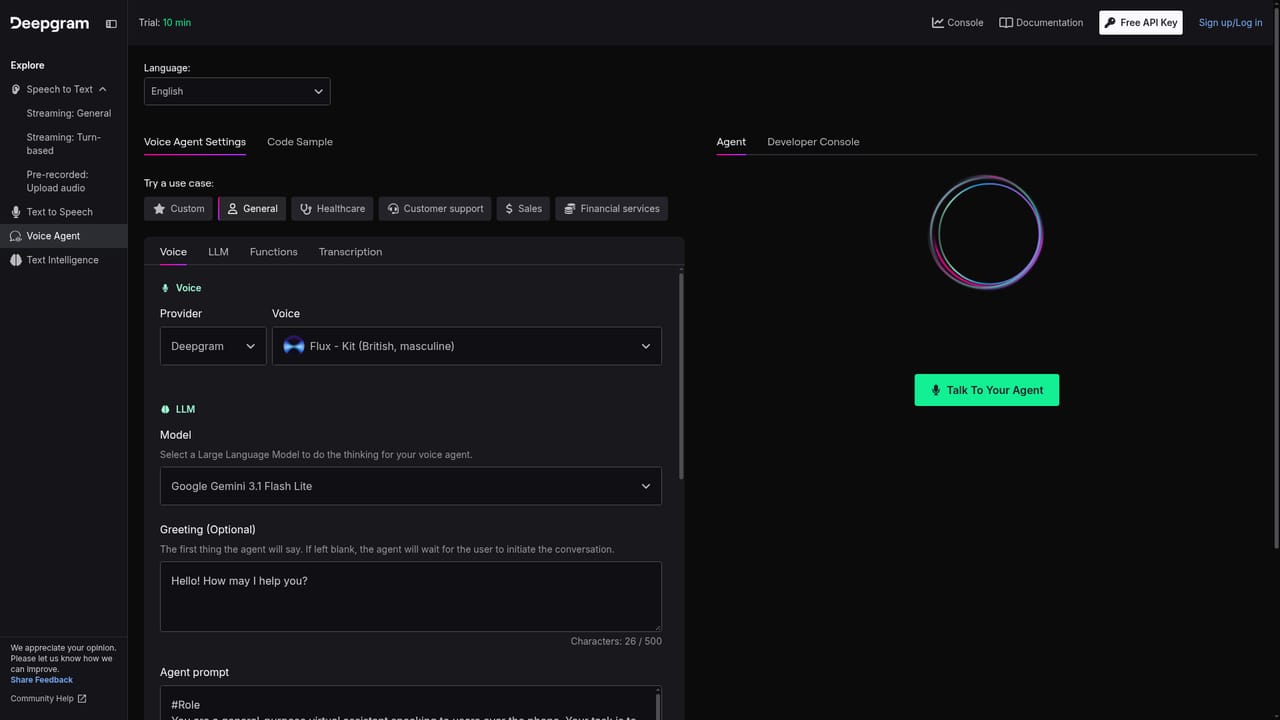This screenshot has height=720, width=1280.
Task: Click the Console chart icon
Action: pyautogui.click(x=938, y=22)
